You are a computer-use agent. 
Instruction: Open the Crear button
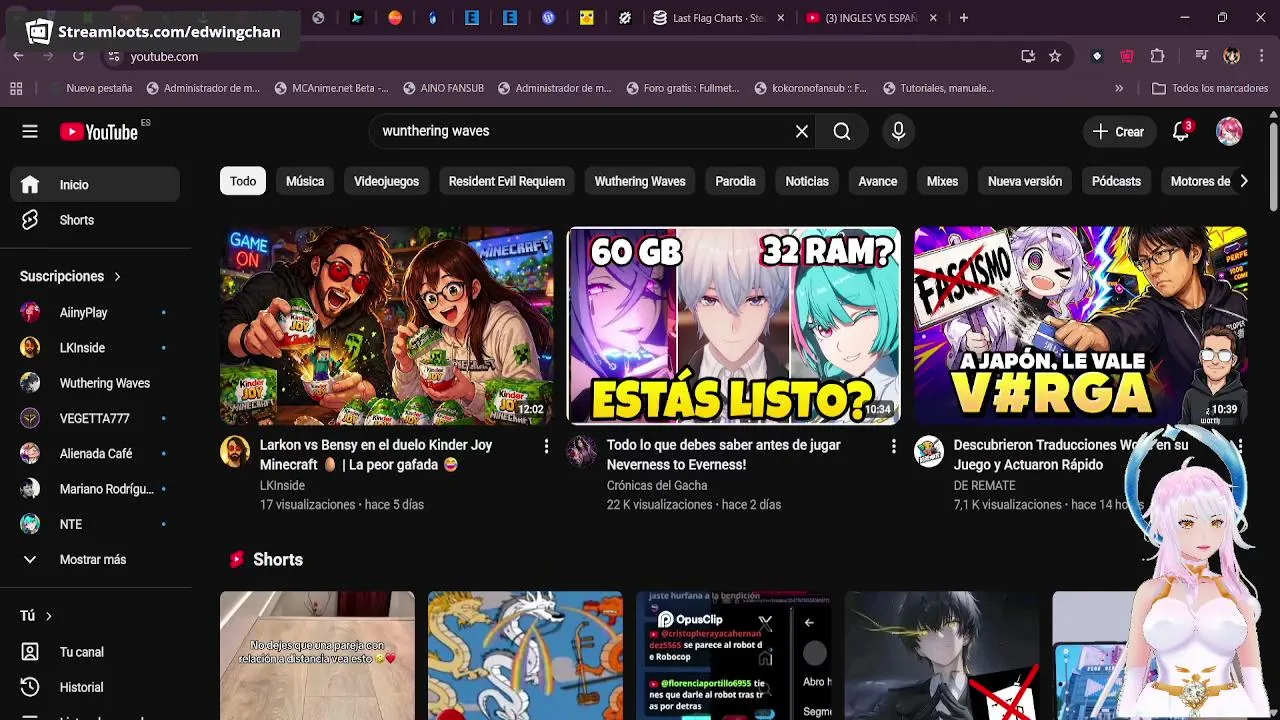pyautogui.click(x=1119, y=131)
